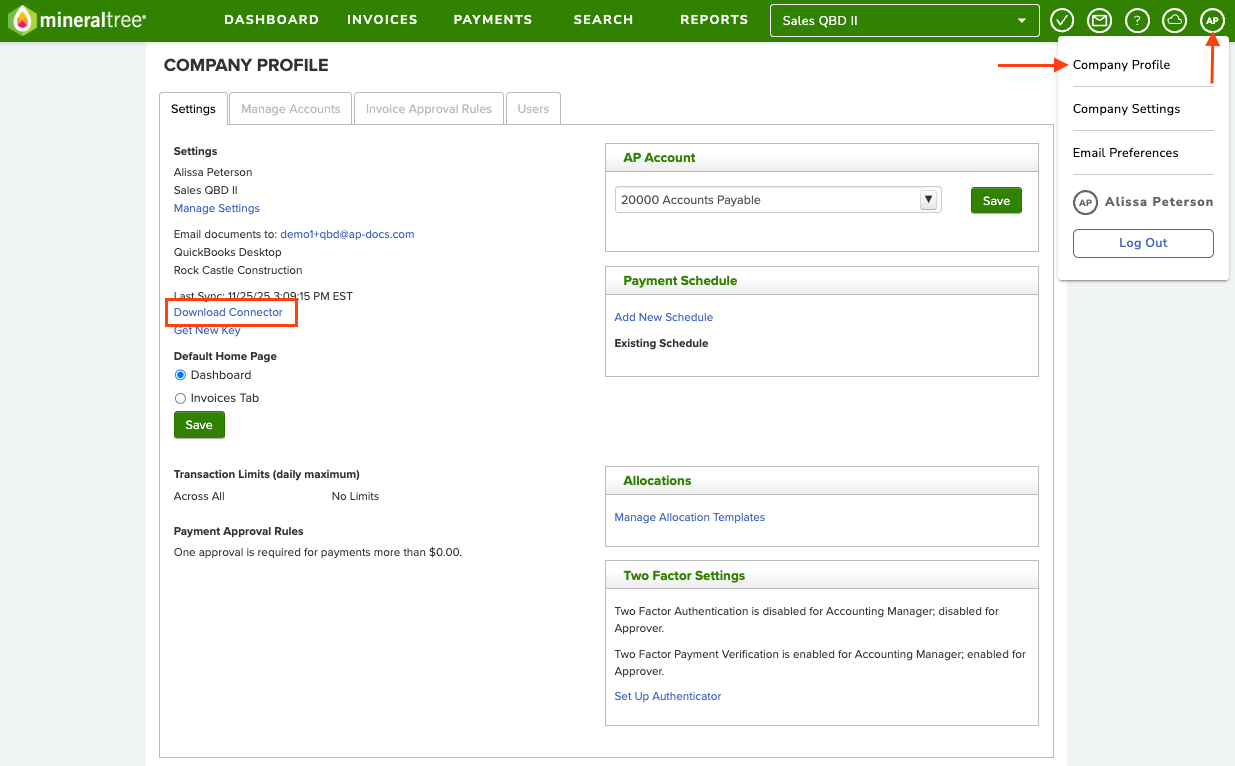This screenshot has height=766, width=1235.
Task: Click the COMPANY PROFILE page heading
Action: pos(246,66)
